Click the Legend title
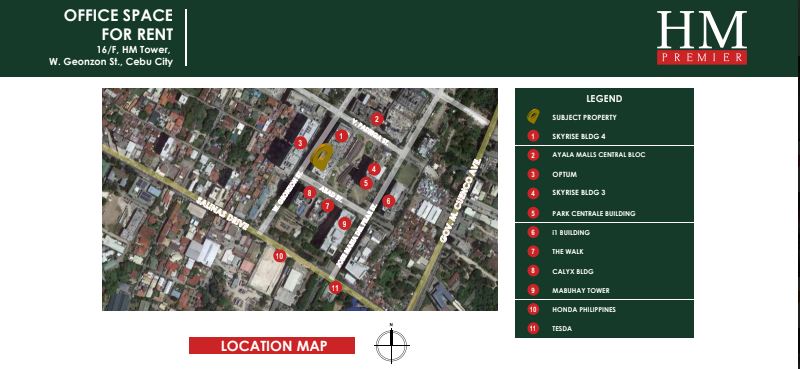Image resolution: width=800 pixels, height=369 pixels. pyautogui.click(x=604, y=99)
